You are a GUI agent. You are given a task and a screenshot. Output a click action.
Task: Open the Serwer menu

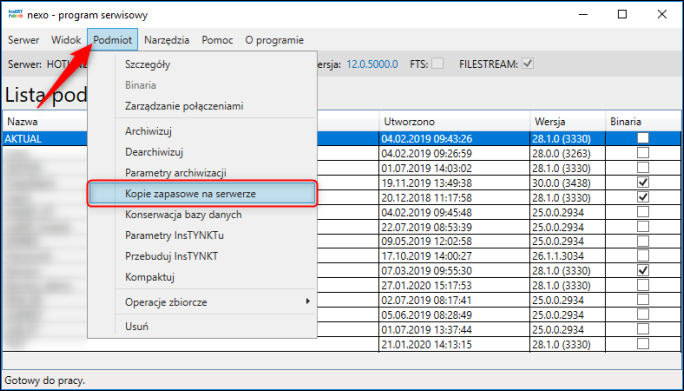(24, 40)
